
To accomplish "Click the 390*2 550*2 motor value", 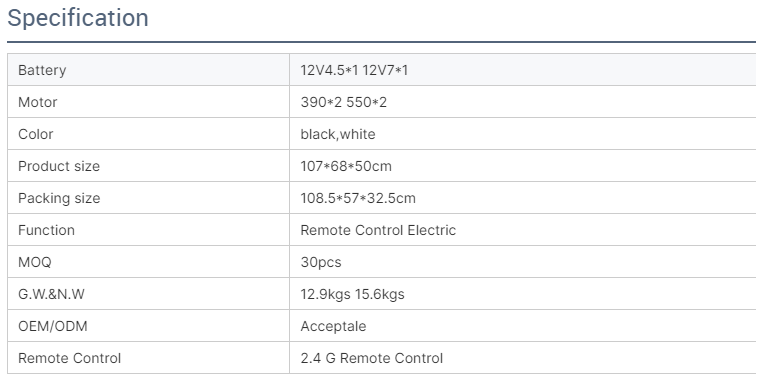I will pyautogui.click(x=344, y=102).
